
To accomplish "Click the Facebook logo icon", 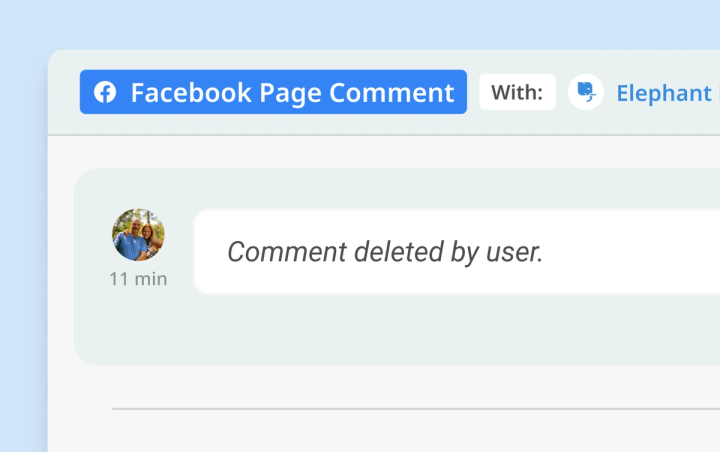I will point(105,93).
